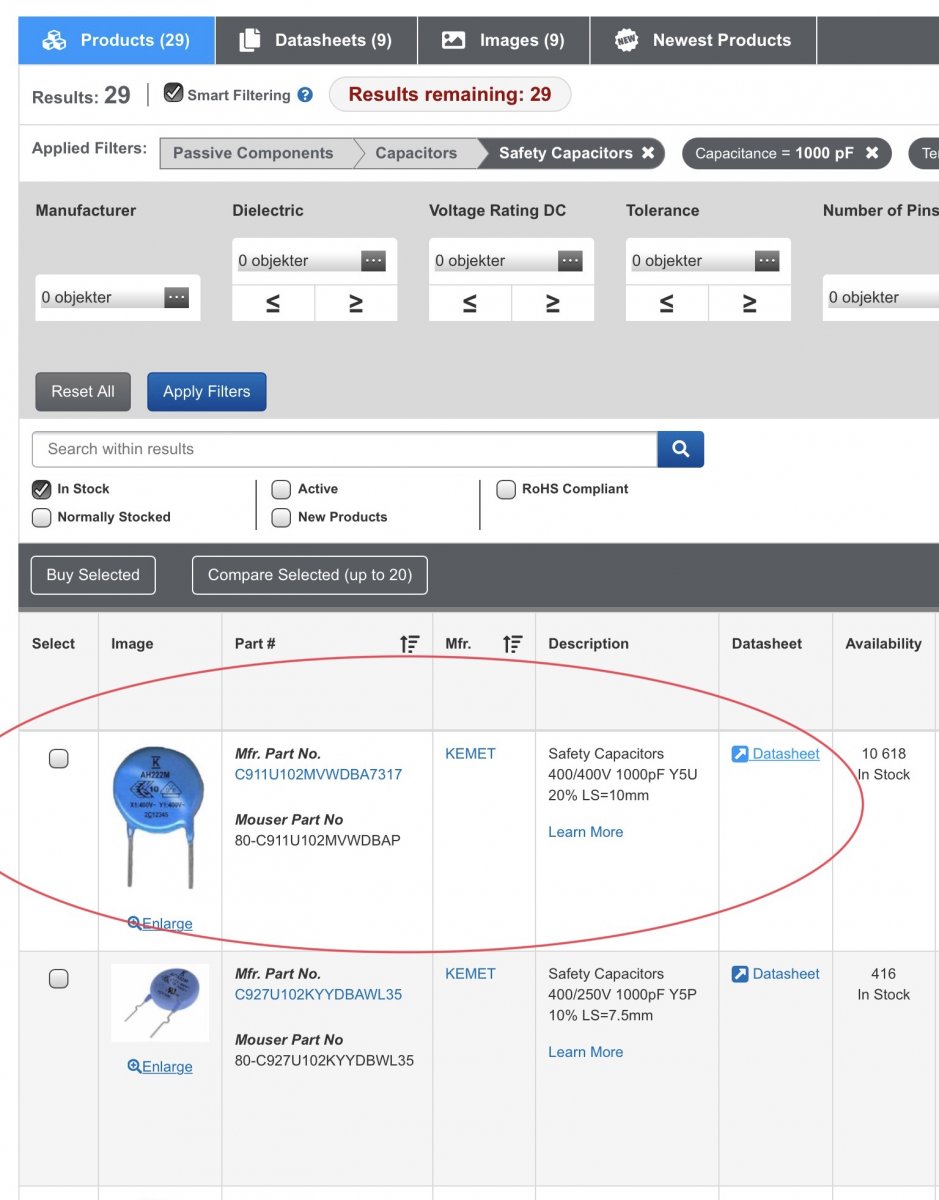Screen dimensions: 939x1200
Task: Check the Active checkbox
Action: coord(281,489)
